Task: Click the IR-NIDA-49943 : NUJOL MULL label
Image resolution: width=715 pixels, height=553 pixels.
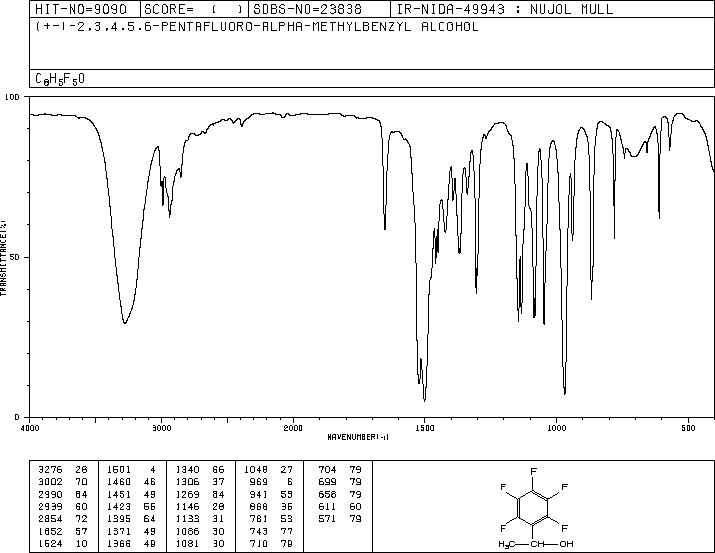Action: point(505,9)
